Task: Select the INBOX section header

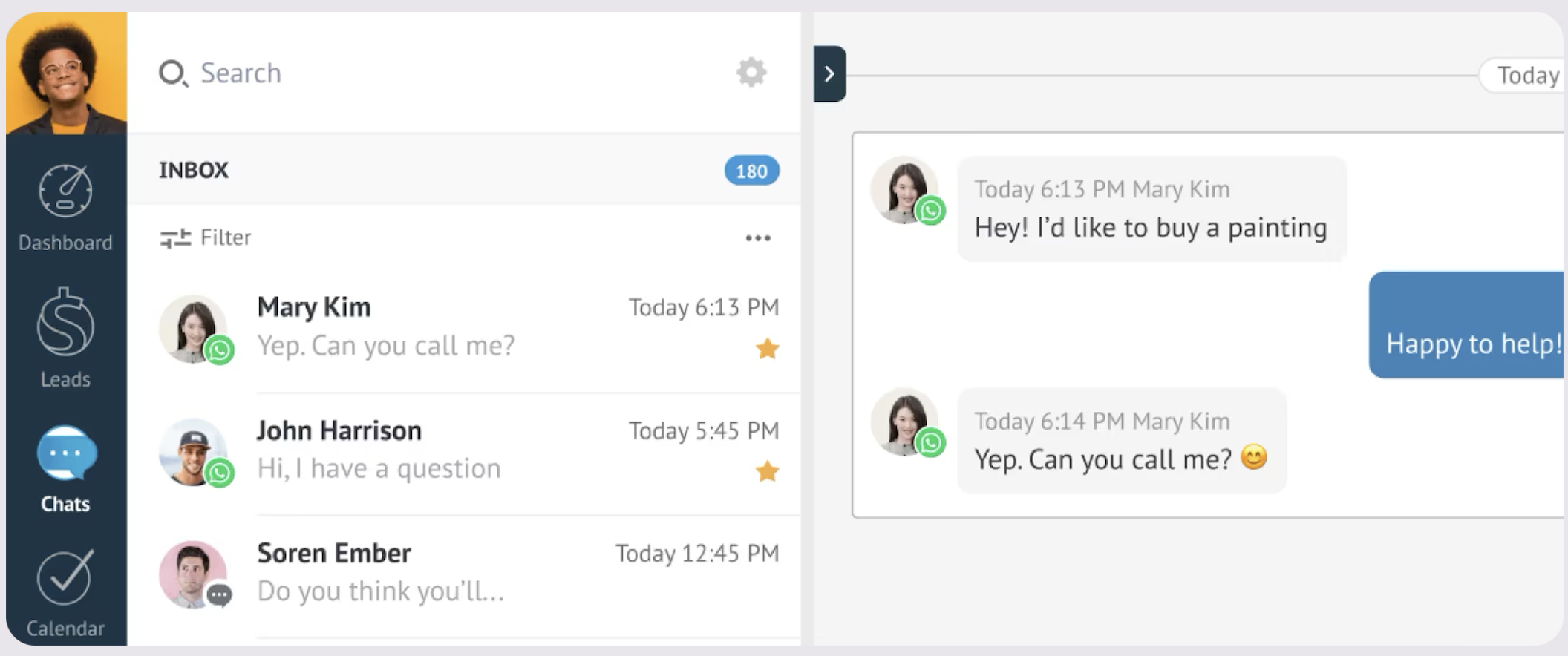Action: coord(194,170)
